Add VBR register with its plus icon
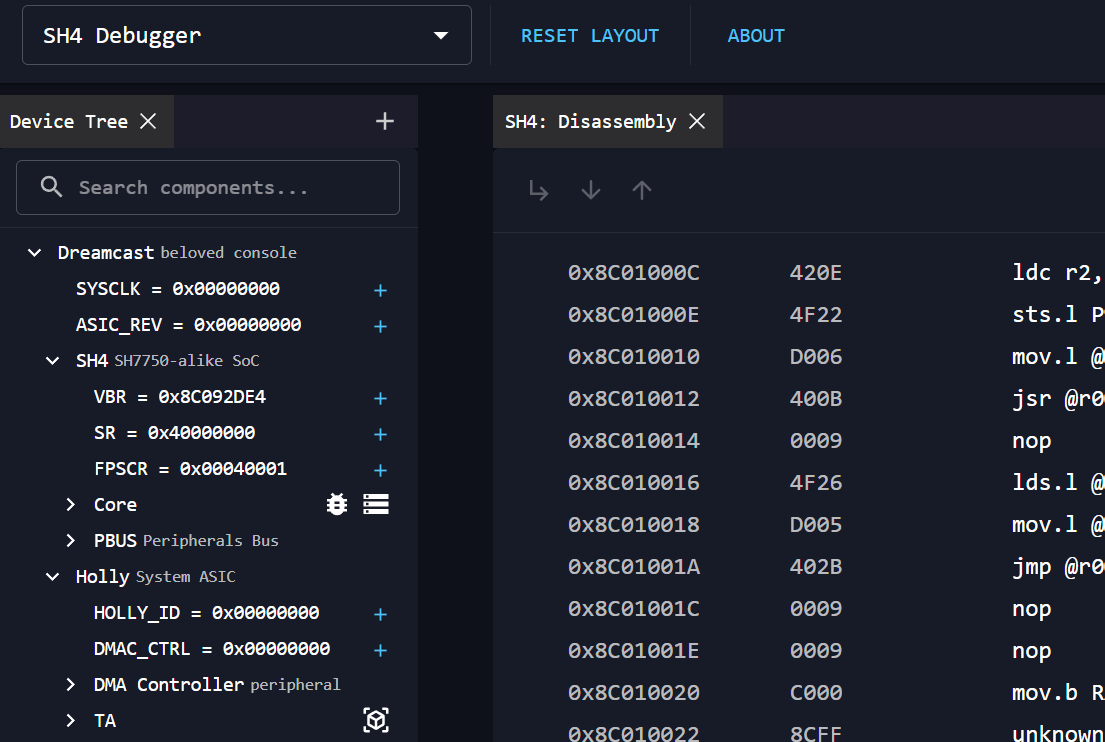Screen dimensions: 1105x742 tap(381, 399)
